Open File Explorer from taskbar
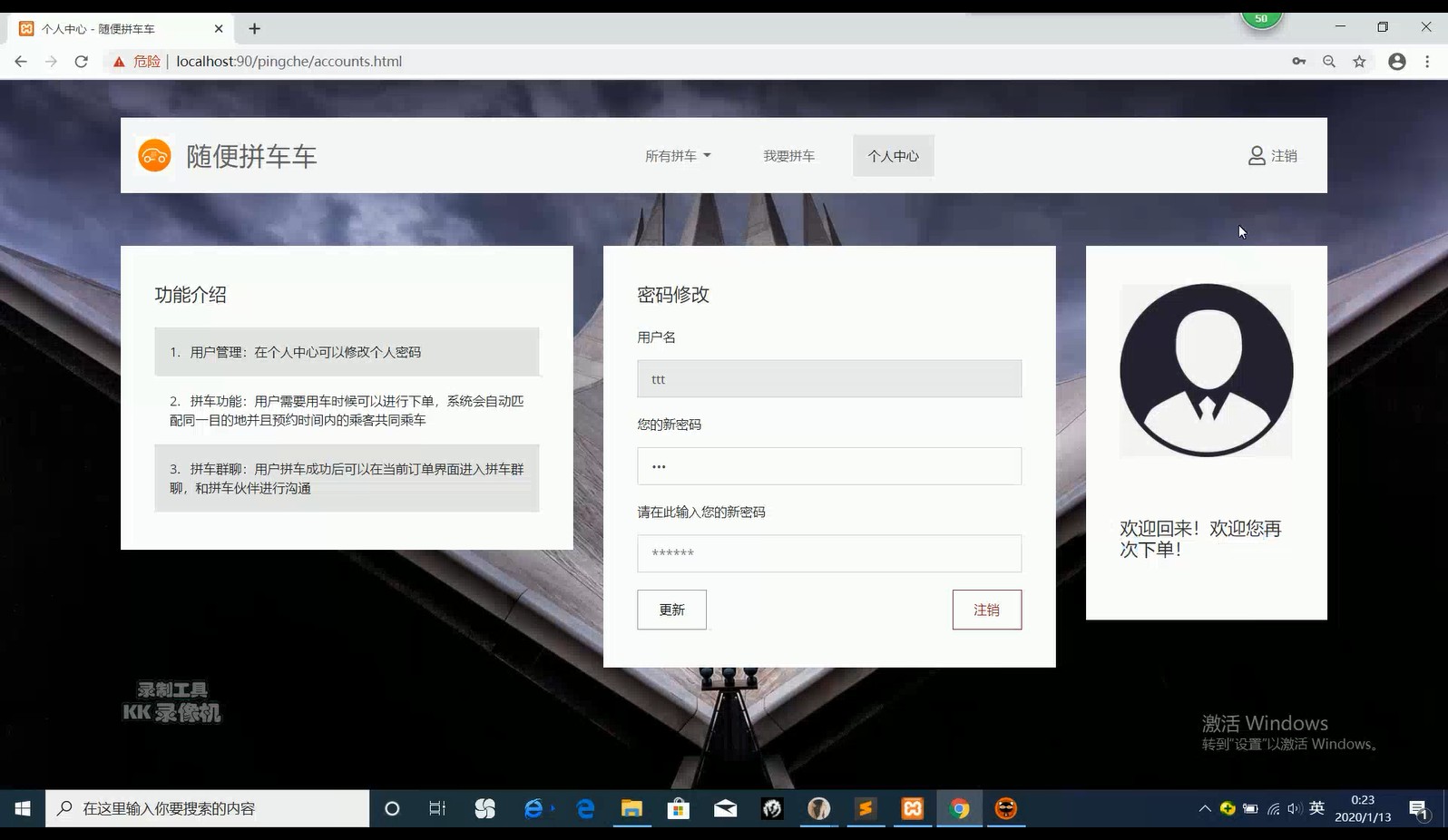The image size is (1448, 840). (x=631, y=808)
